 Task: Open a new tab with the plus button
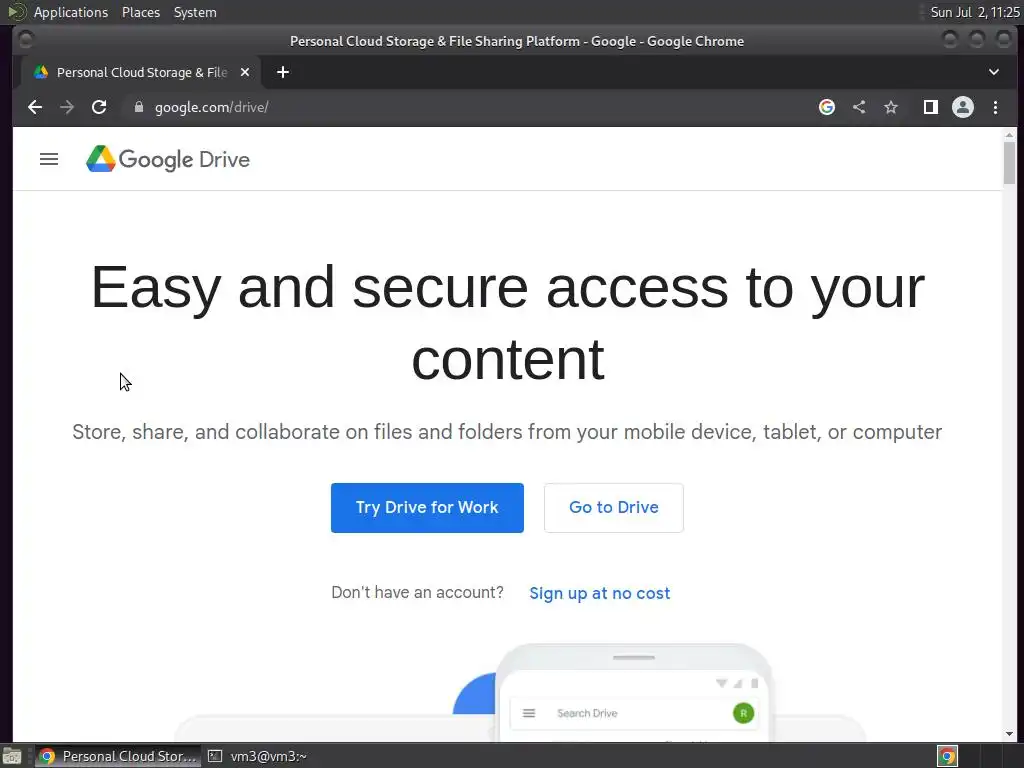(x=283, y=72)
